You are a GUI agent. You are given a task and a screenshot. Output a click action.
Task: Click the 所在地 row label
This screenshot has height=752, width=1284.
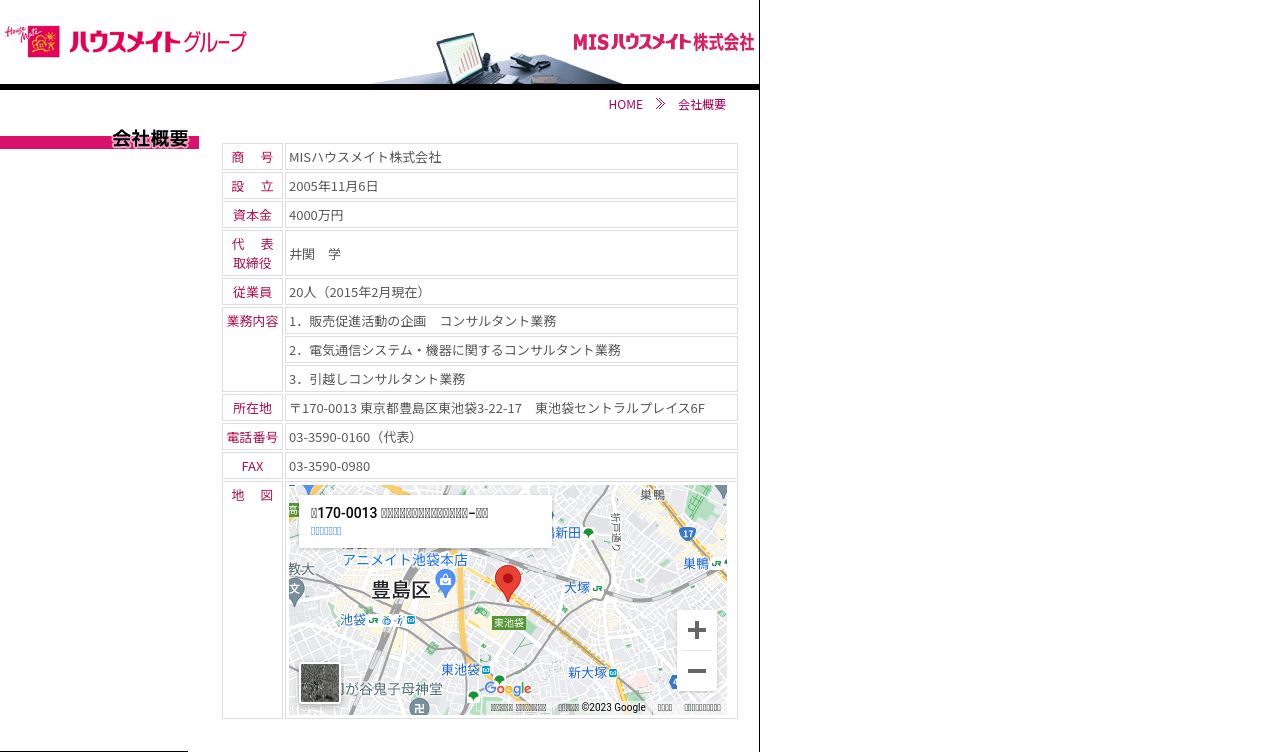252,408
